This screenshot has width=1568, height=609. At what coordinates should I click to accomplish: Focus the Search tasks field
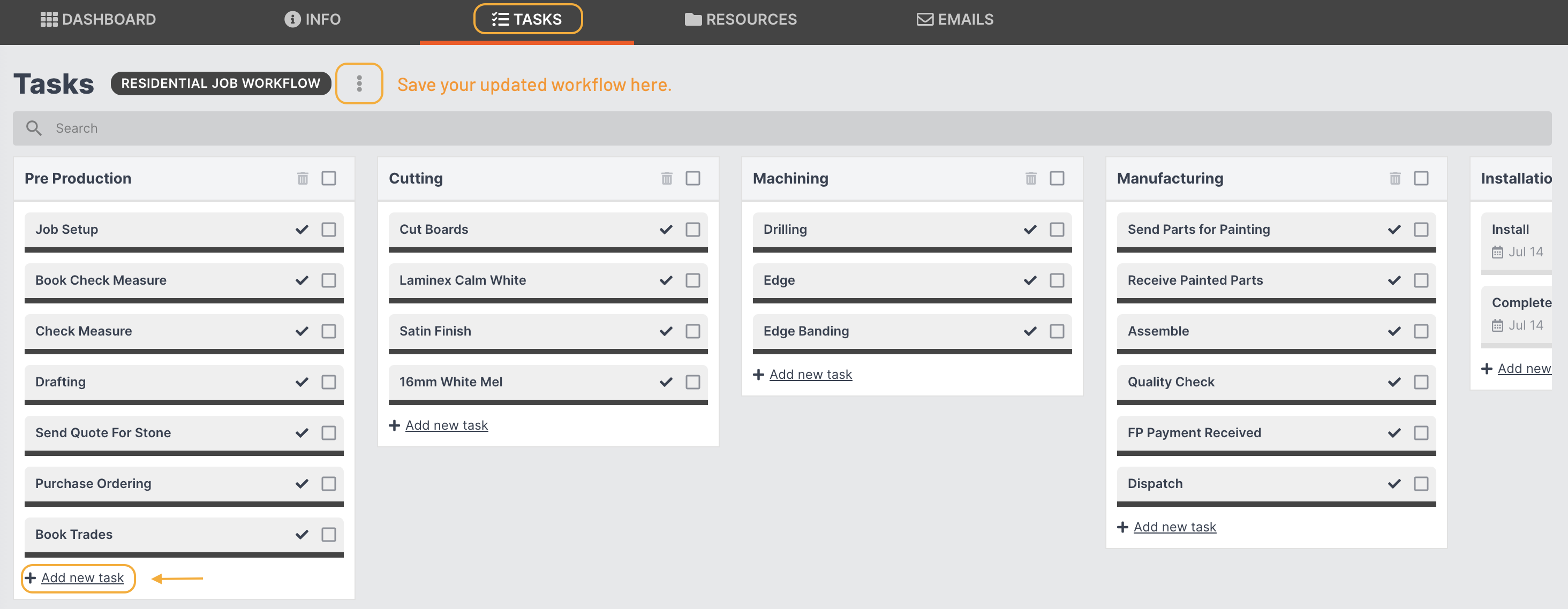[781, 128]
